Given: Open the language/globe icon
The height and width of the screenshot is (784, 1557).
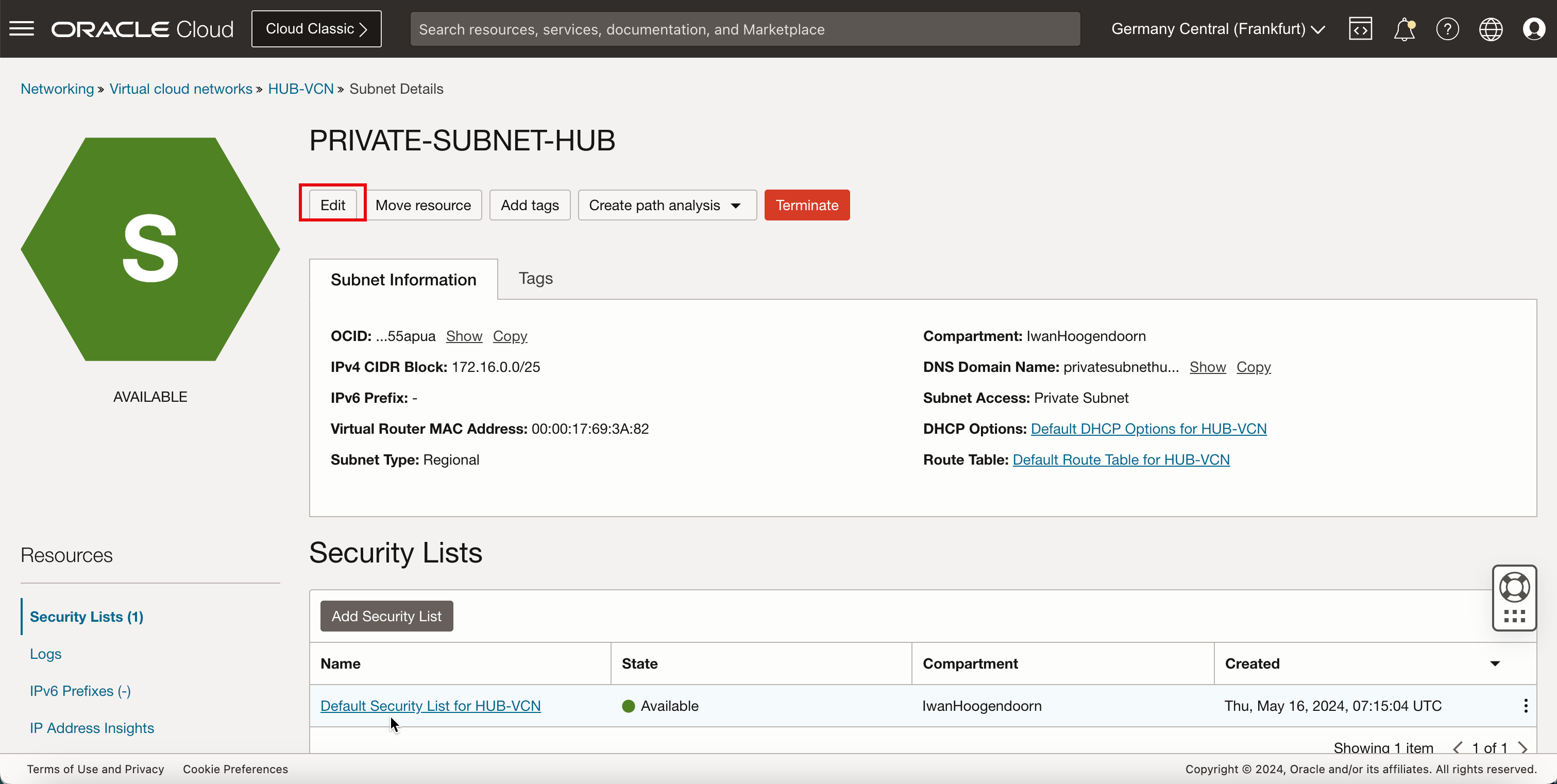Looking at the screenshot, I should coord(1491,28).
